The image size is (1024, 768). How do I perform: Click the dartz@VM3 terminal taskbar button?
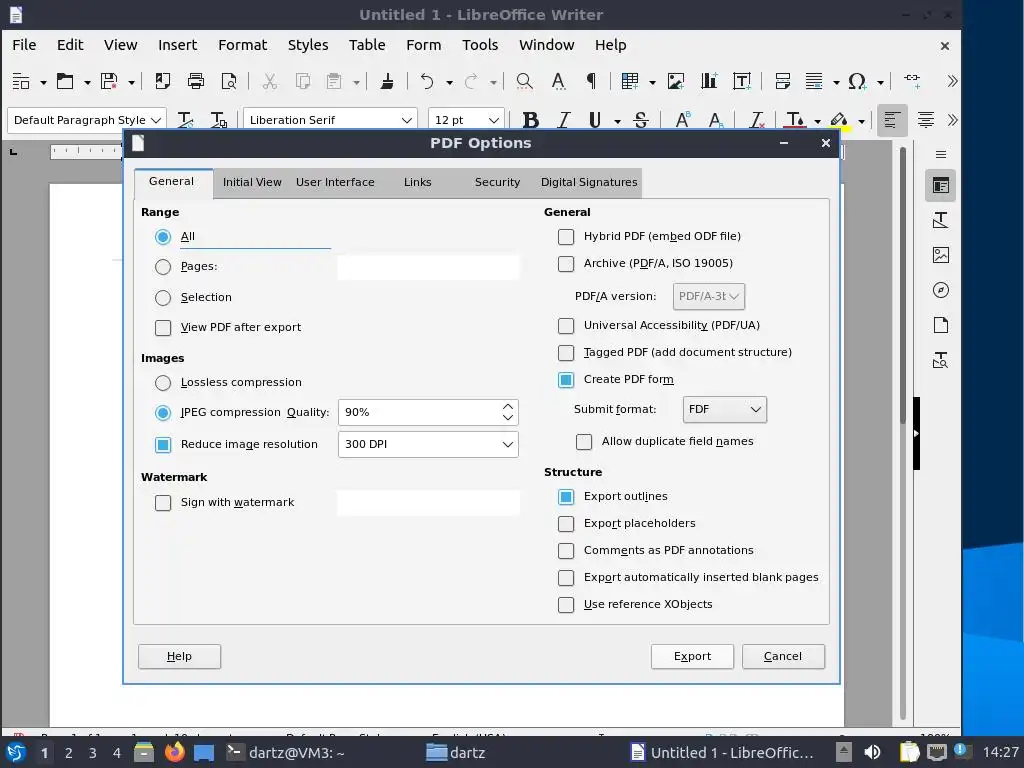(285, 752)
